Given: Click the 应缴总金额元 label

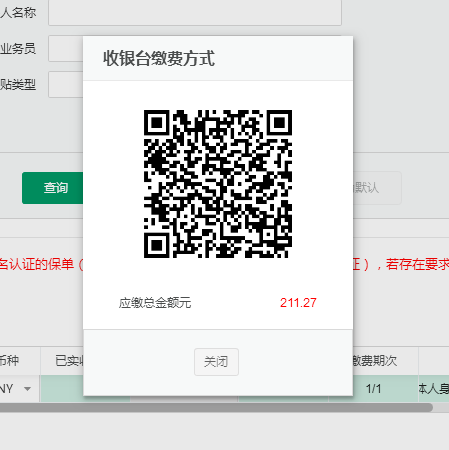Looking at the screenshot, I should pyautogui.click(x=155, y=303).
